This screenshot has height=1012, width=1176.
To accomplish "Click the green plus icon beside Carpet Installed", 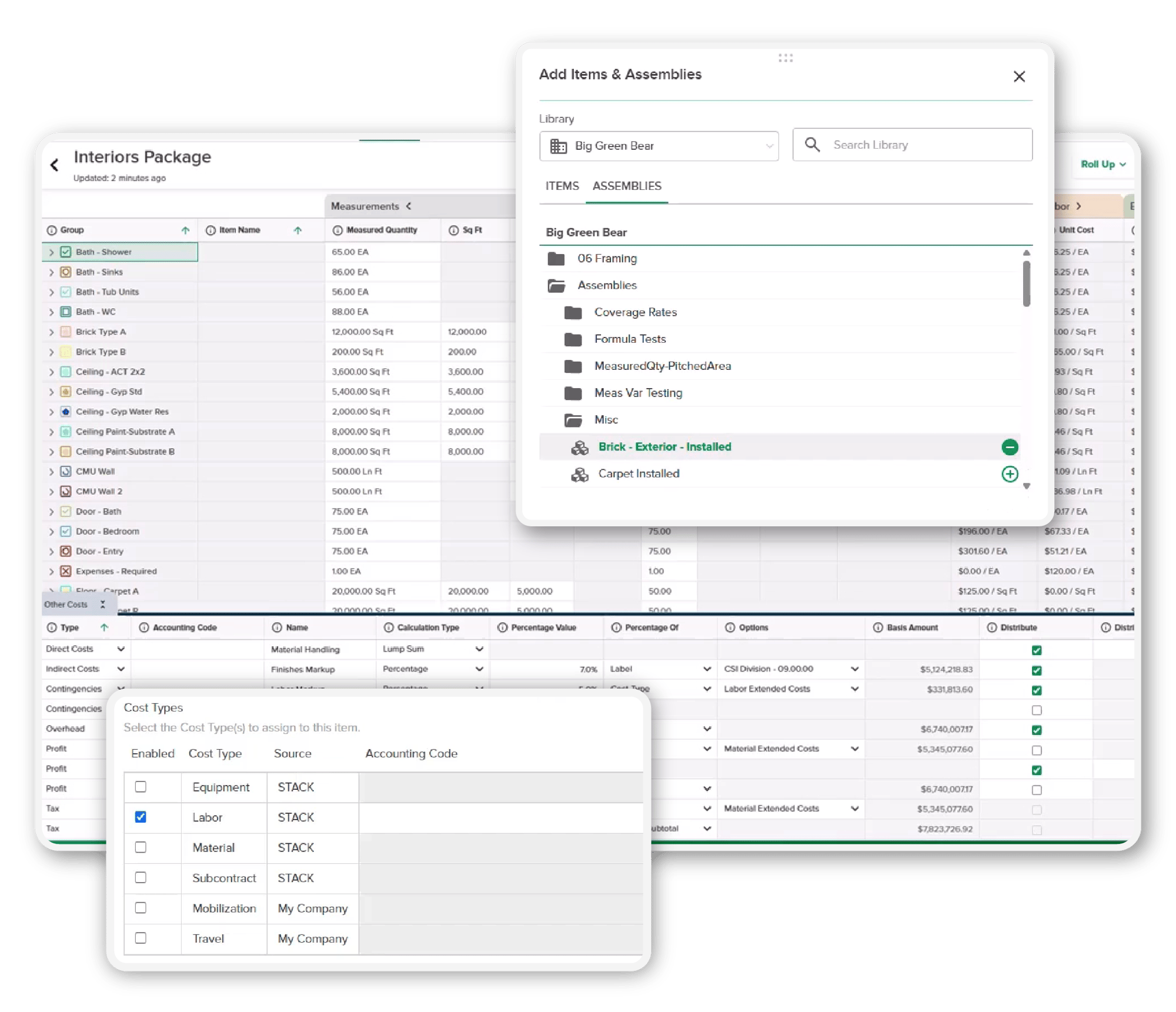I will point(1010,473).
